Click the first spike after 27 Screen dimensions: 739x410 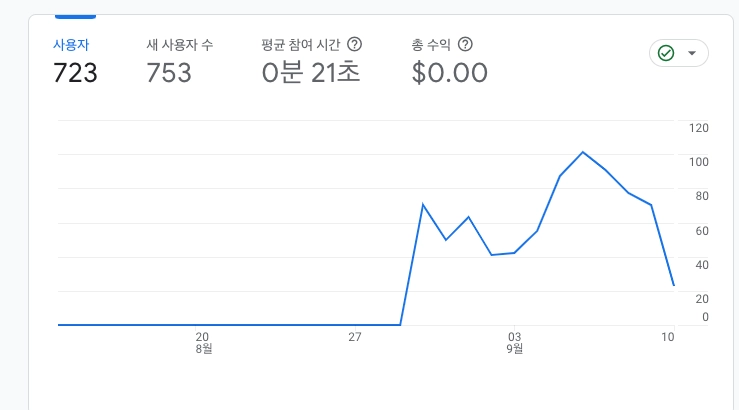coord(423,204)
